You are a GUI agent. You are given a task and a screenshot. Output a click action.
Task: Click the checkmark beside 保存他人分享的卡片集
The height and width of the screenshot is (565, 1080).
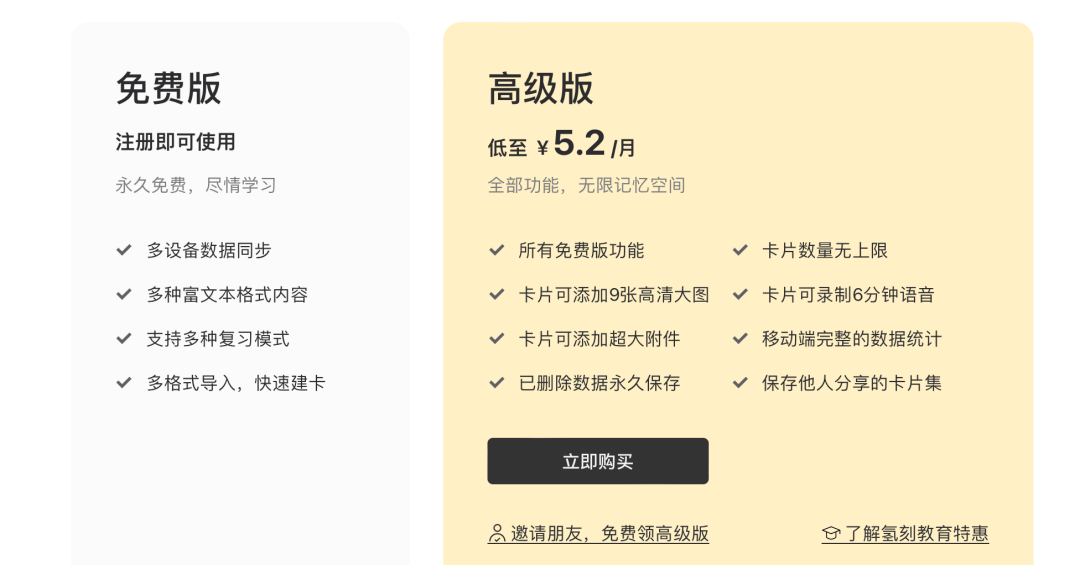(740, 382)
